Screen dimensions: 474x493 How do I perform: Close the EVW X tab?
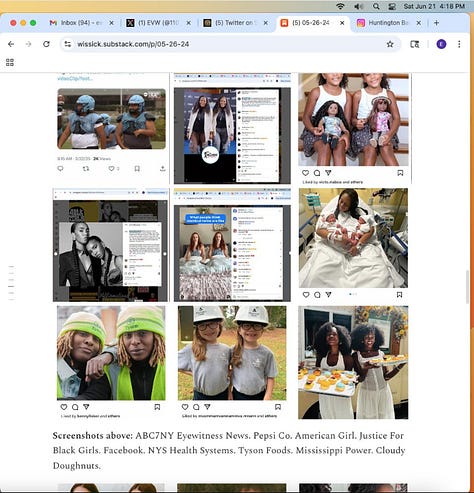(x=188, y=23)
